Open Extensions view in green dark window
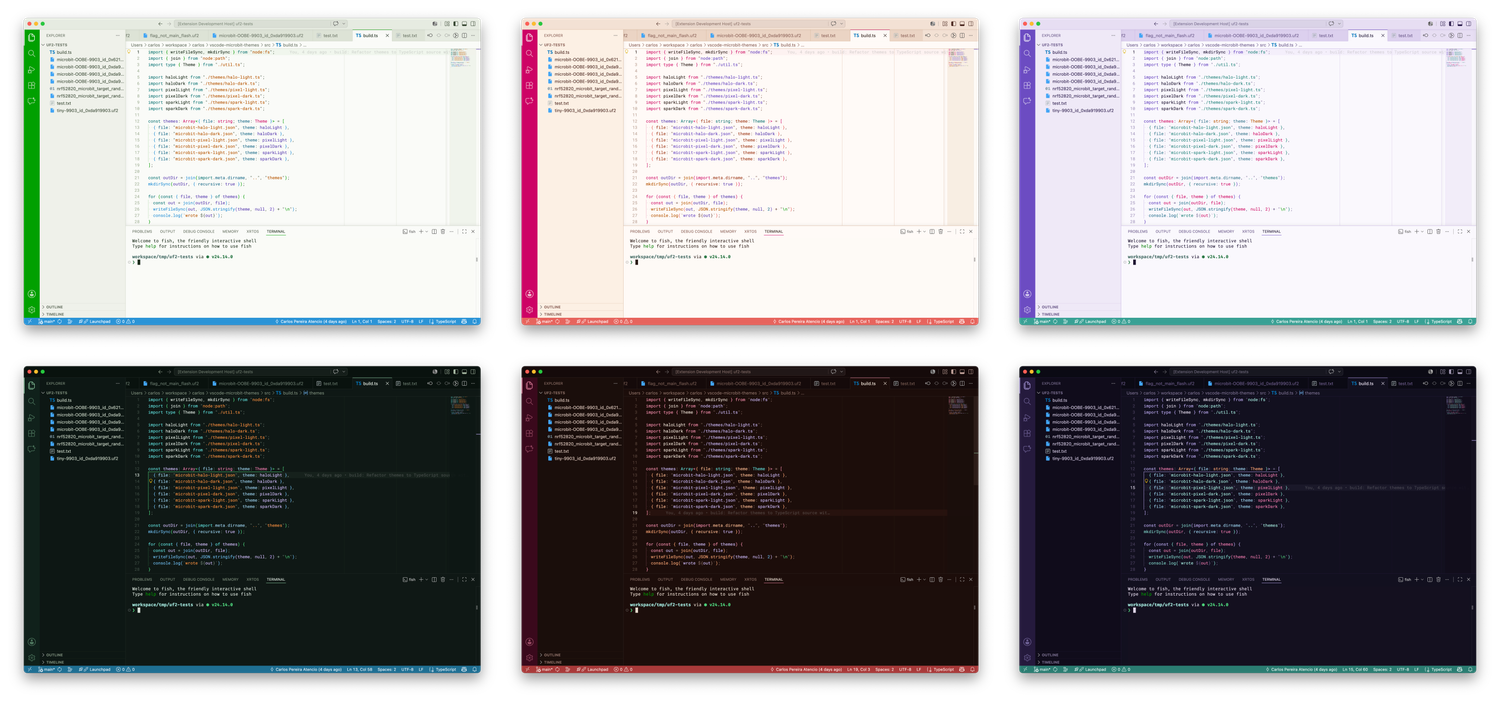The image size is (1500, 703). click(32, 433)
